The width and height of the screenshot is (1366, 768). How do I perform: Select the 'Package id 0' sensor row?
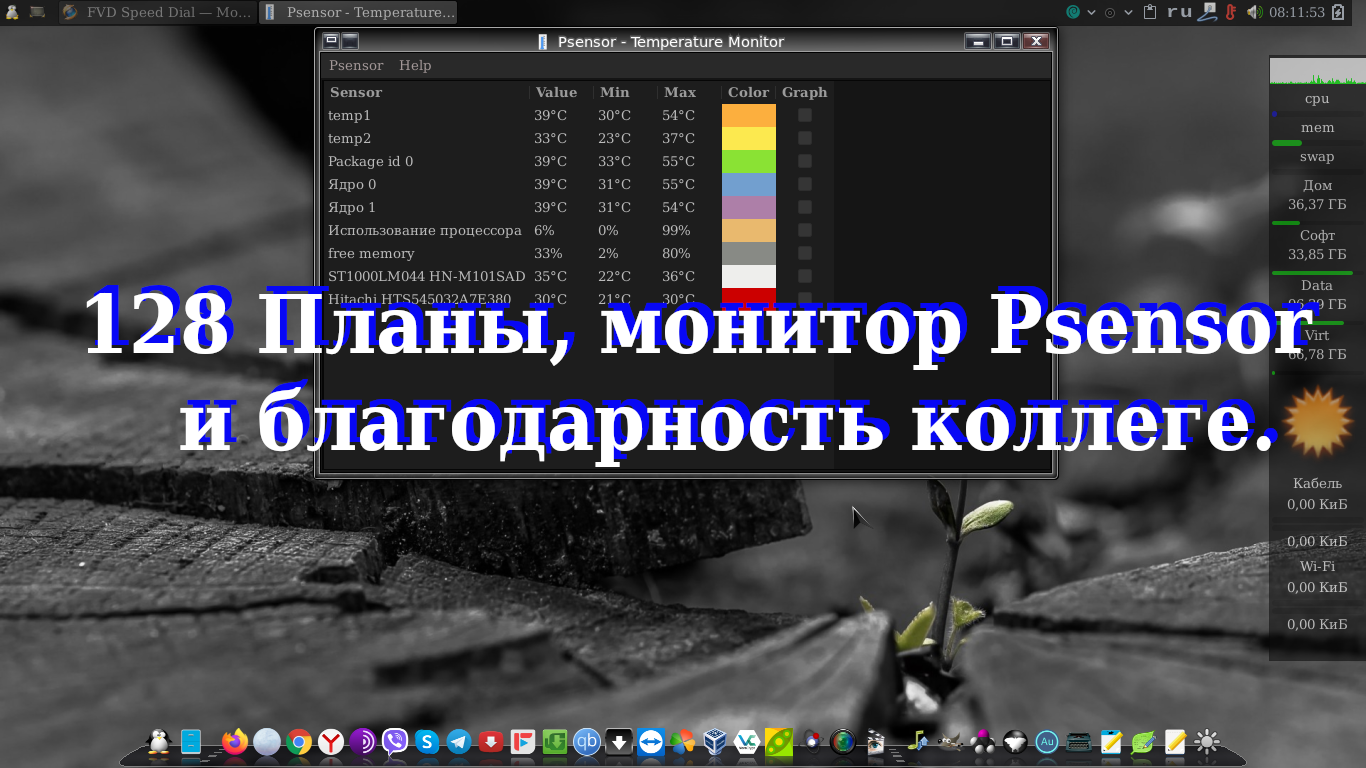(x=579, y=161)
